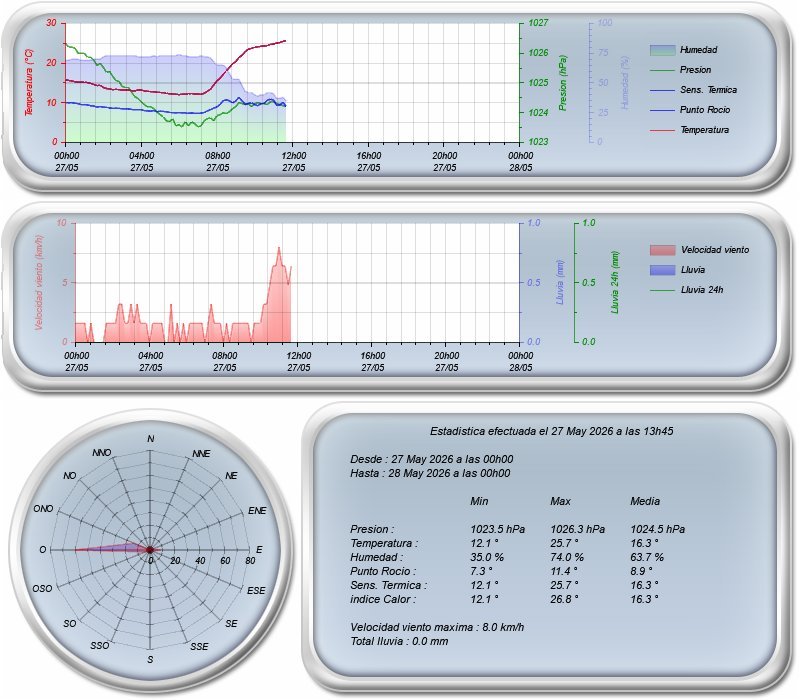Click the Total lluvia 0.0 mm text
This screenshot has height=700, width=800.
click(399, 641)
